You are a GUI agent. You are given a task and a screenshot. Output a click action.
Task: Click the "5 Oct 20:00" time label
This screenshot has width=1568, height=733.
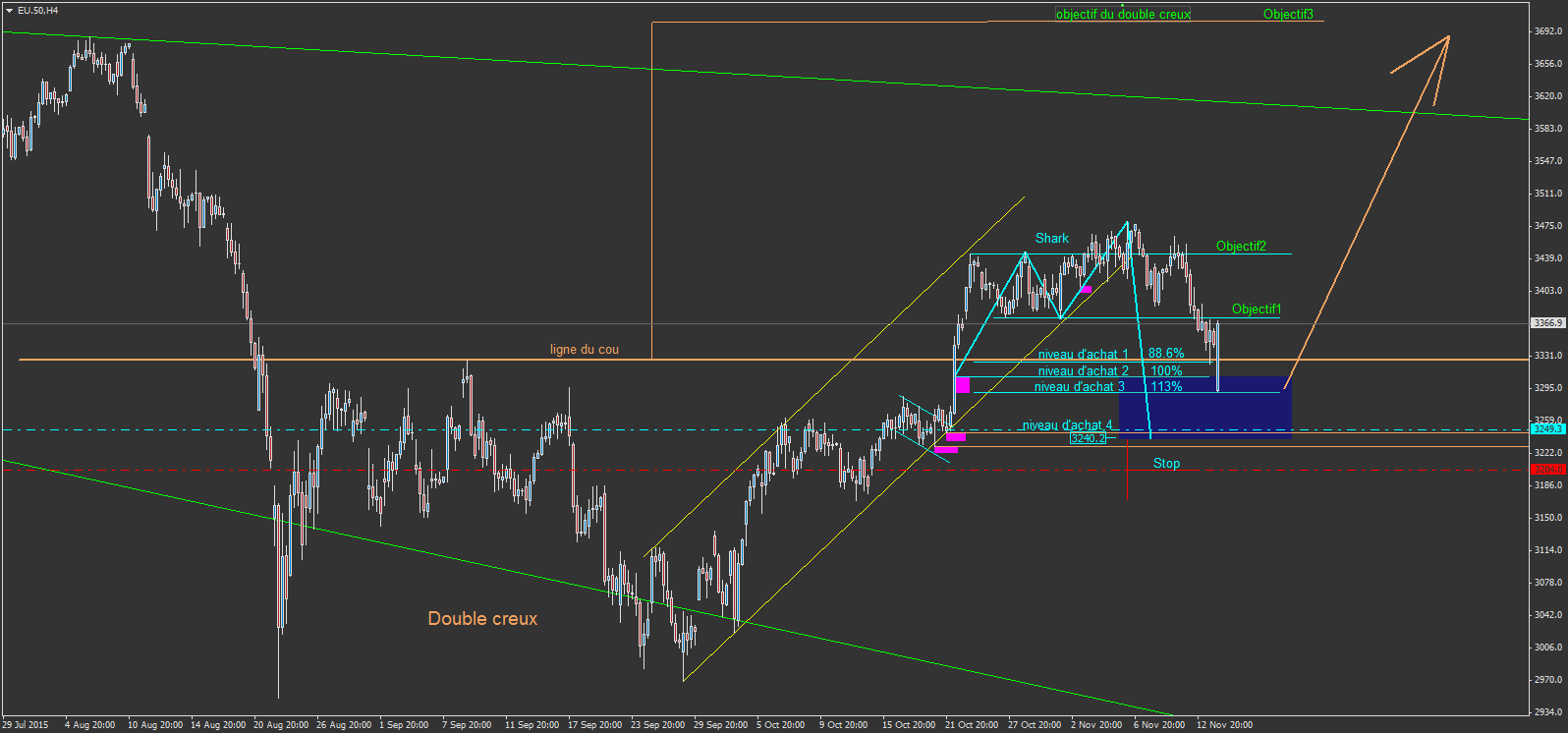tap(781, 725)
